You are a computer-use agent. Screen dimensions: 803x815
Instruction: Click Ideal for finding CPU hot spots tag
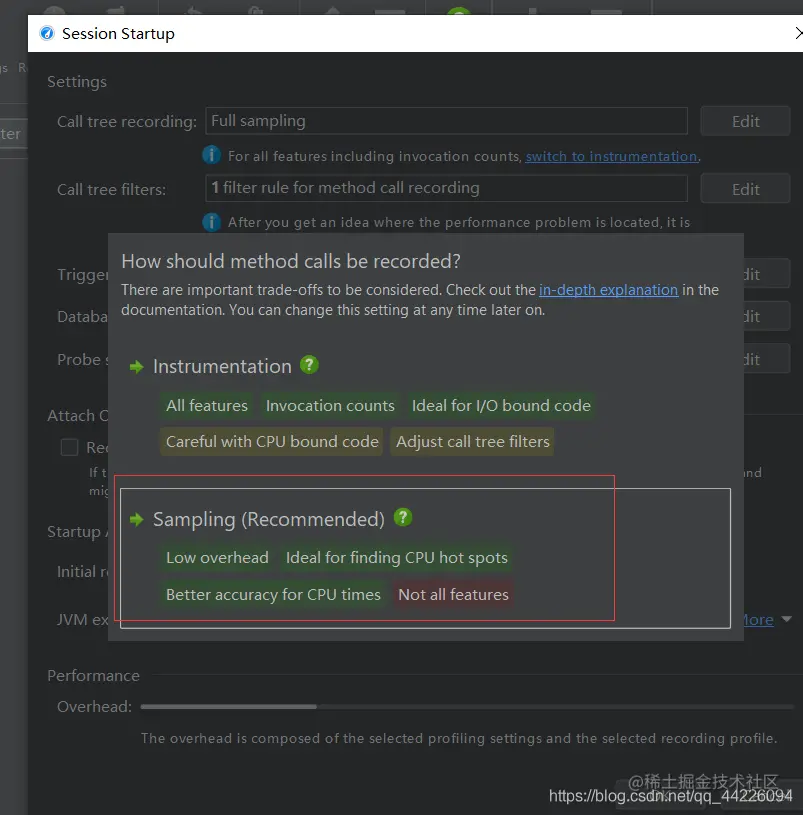[x=397, y=558]
